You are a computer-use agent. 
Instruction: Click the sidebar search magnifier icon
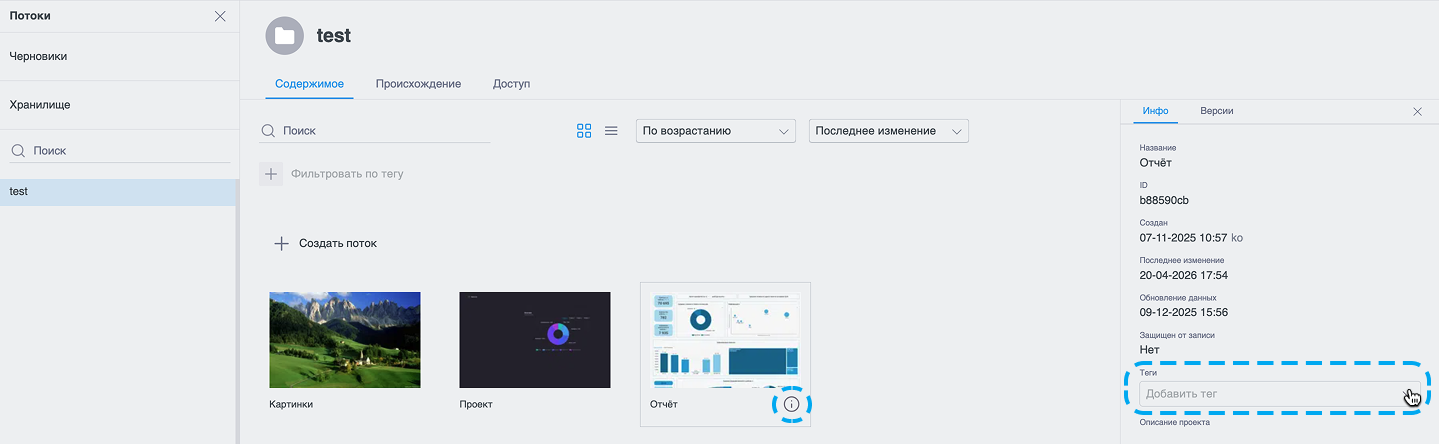(x=18, y=150)
